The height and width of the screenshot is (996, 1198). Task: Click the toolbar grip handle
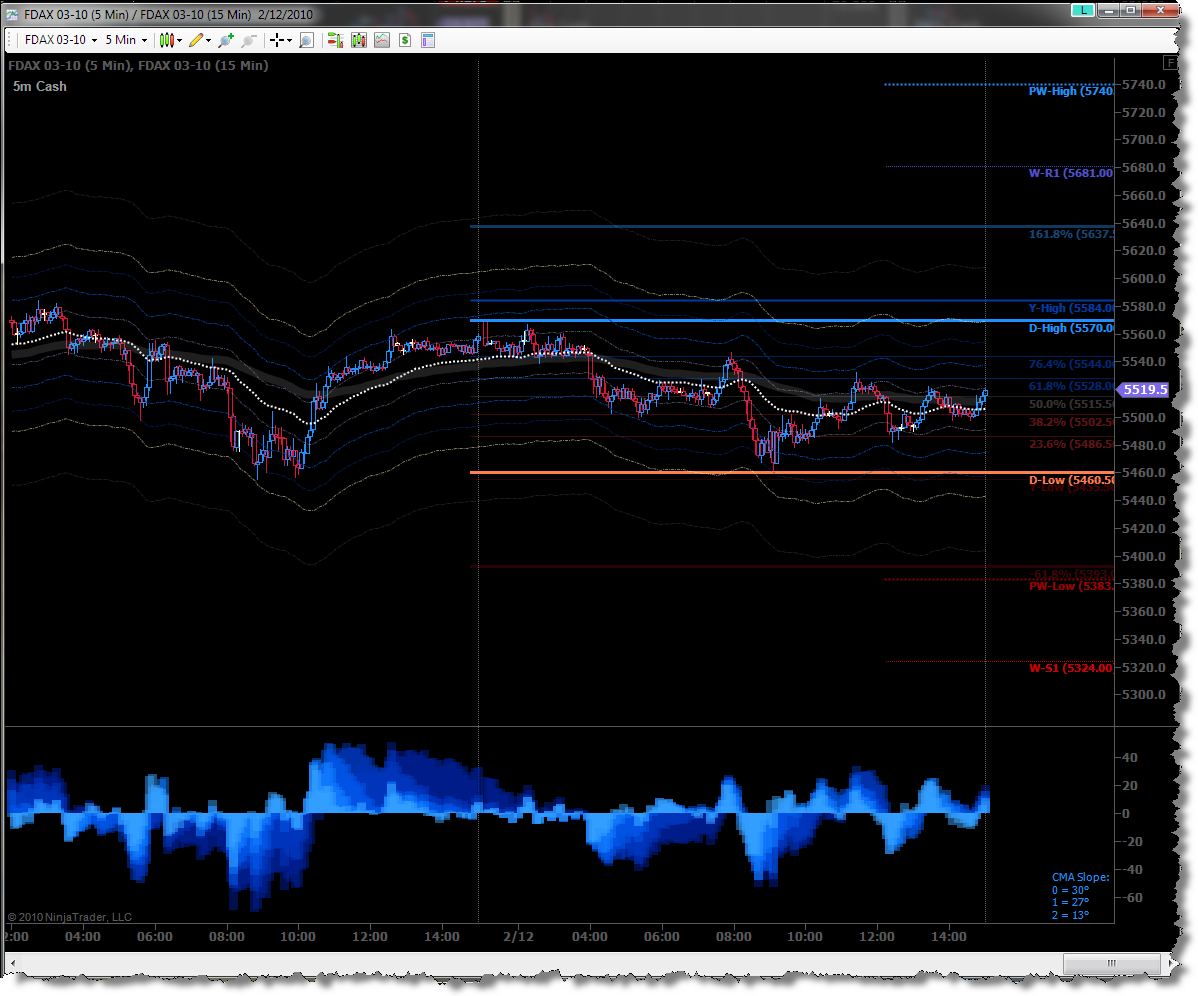(10, 40)
